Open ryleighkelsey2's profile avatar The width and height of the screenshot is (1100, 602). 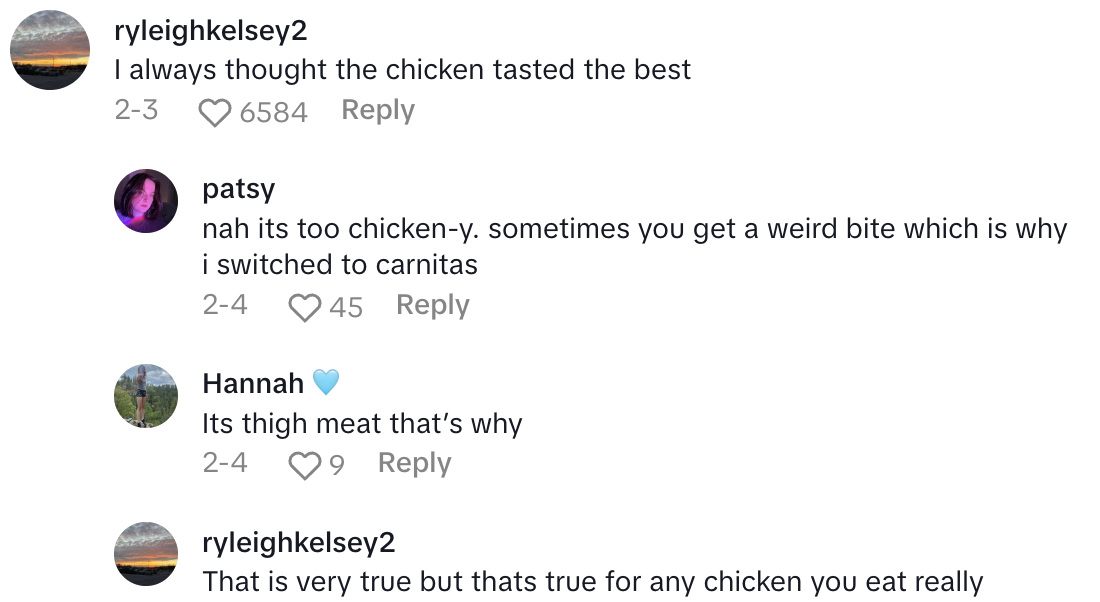click(x=48, y=47)
